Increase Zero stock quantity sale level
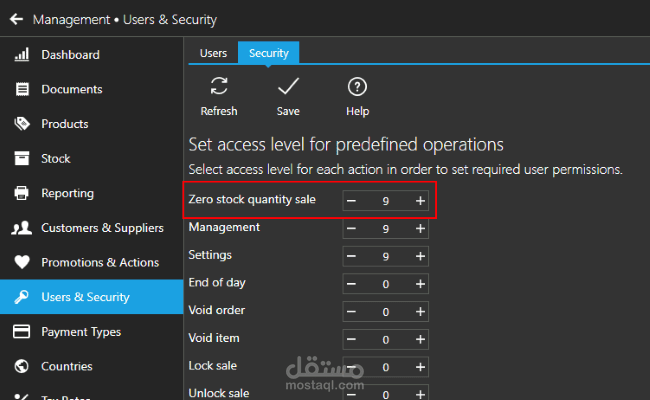 (420, 201)
